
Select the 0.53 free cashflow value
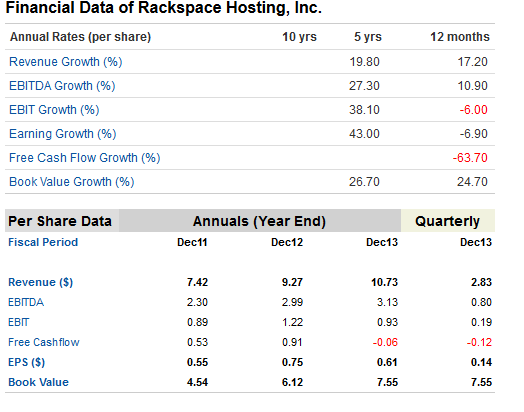[x=197, y=342]
